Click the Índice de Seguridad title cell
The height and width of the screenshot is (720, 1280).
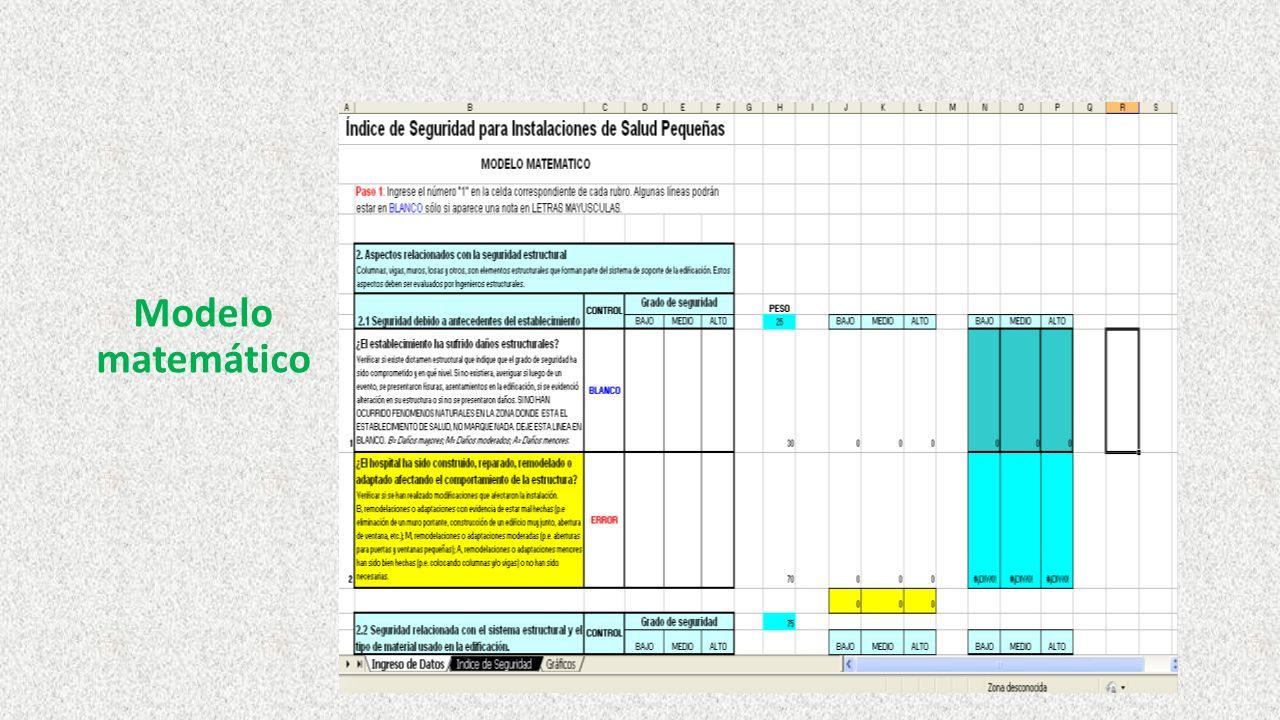pos(536,129)
